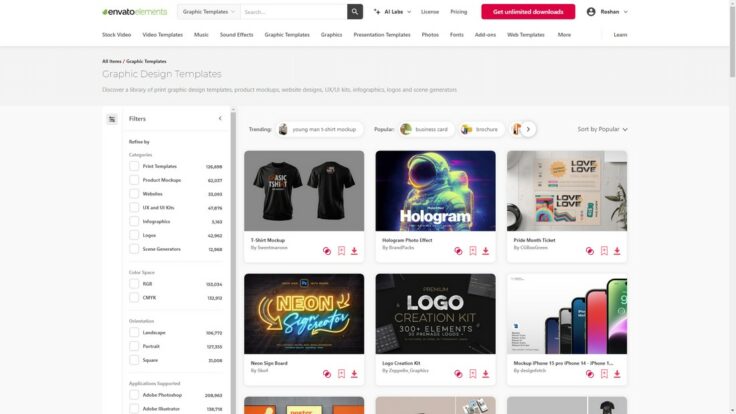Check the Adobe Photoshop application filter
Screen dimensions: 736x414
coord(134,395)
